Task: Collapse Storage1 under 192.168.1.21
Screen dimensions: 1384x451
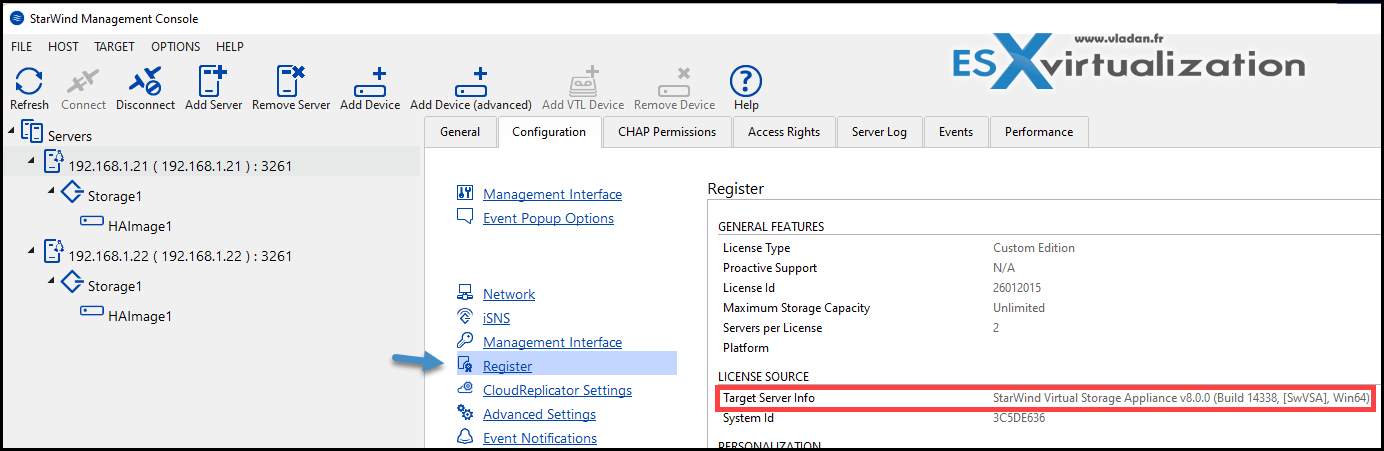Action: [52, 190]
